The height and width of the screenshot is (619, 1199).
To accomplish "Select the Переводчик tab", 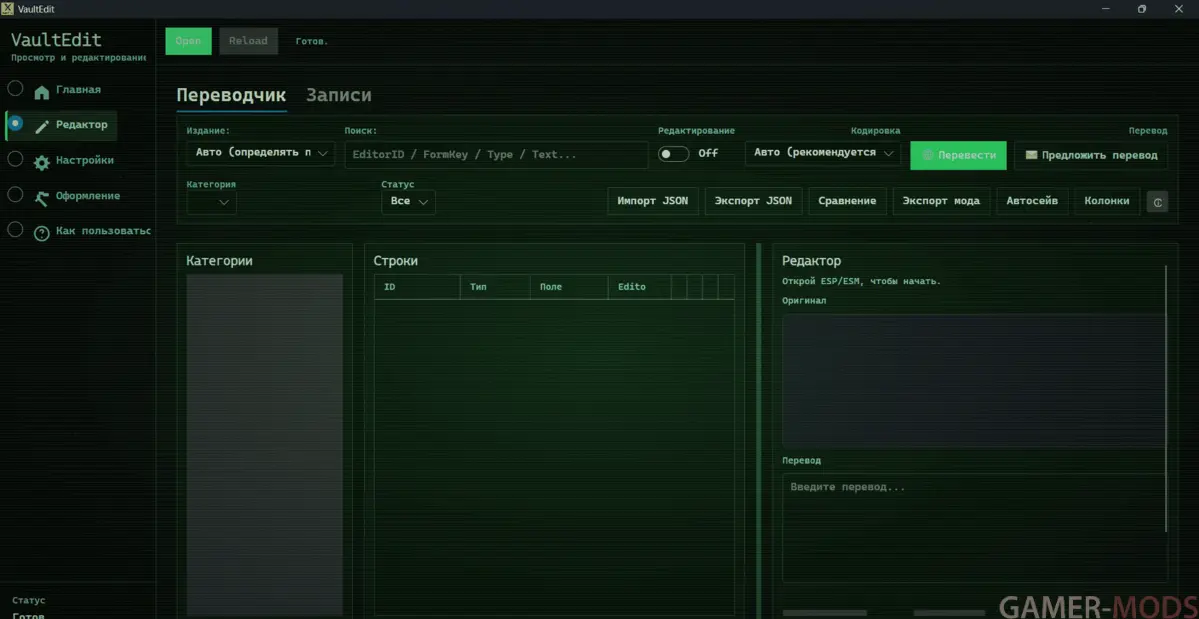I will tap(231, 95).
